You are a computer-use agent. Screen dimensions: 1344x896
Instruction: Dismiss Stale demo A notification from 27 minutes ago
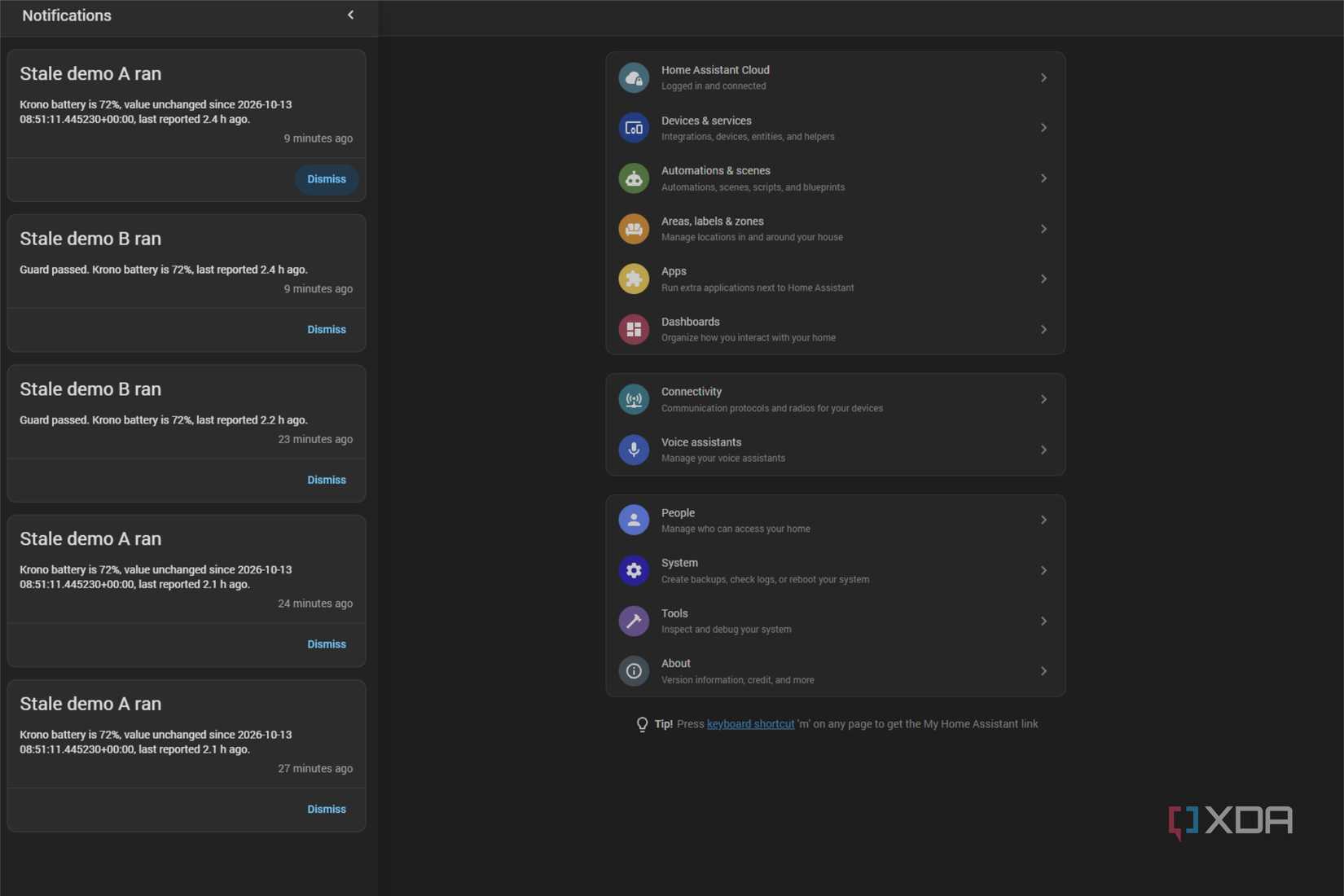point(327,809)
